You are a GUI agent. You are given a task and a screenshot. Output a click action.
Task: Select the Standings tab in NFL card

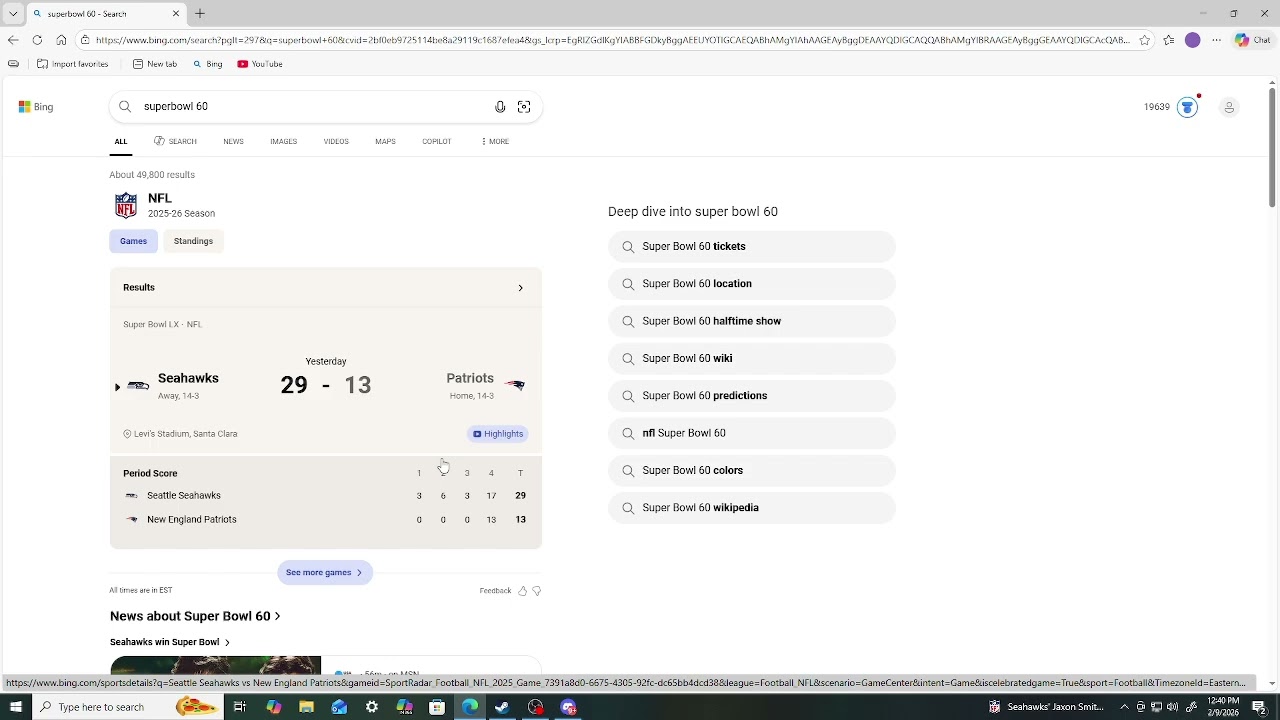[193, 241]
